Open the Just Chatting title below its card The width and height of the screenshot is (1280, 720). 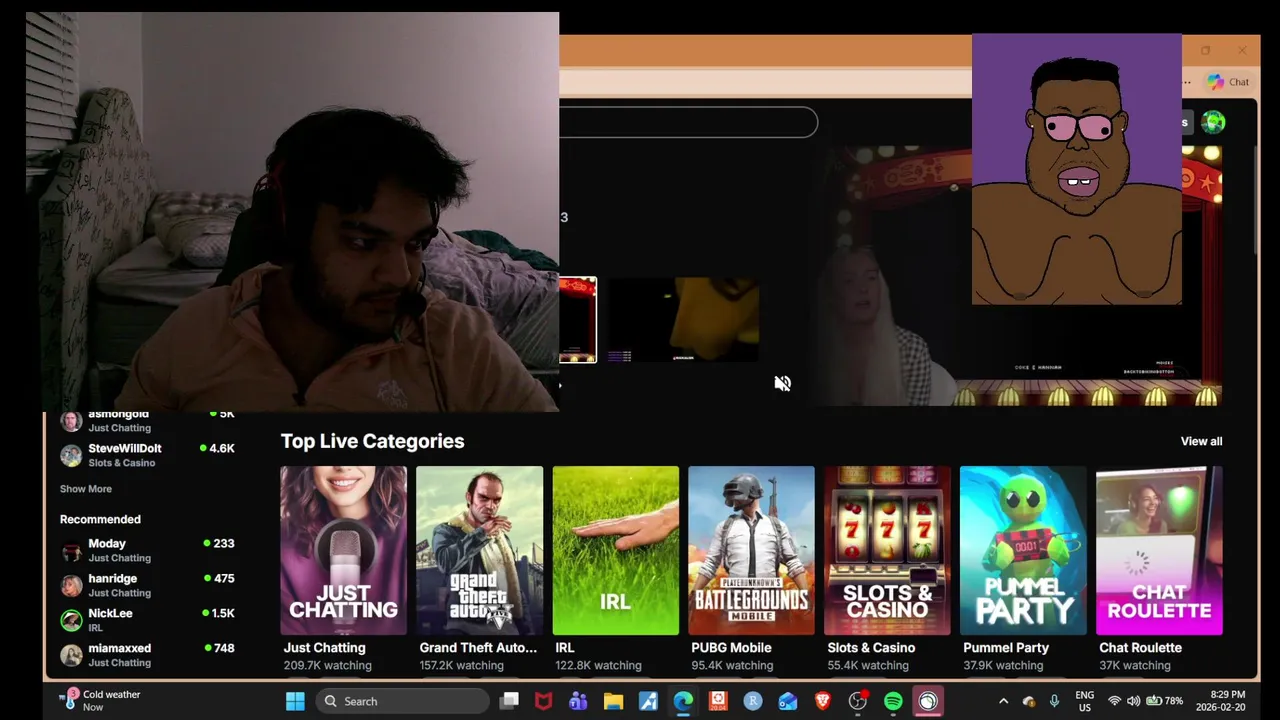point(324,648)
